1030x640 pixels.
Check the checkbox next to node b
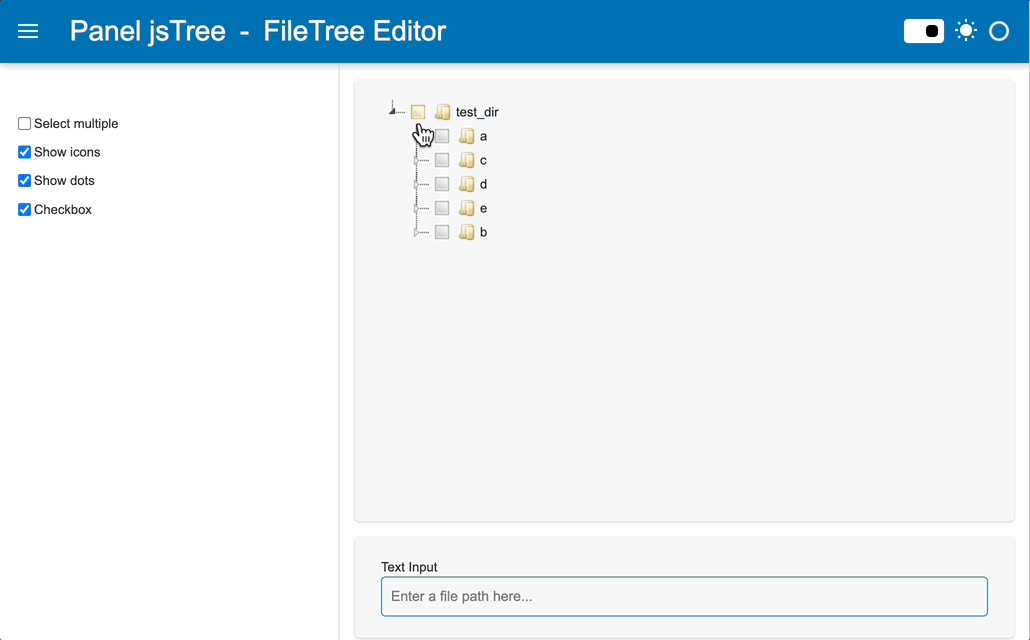(x=442, y=231)
